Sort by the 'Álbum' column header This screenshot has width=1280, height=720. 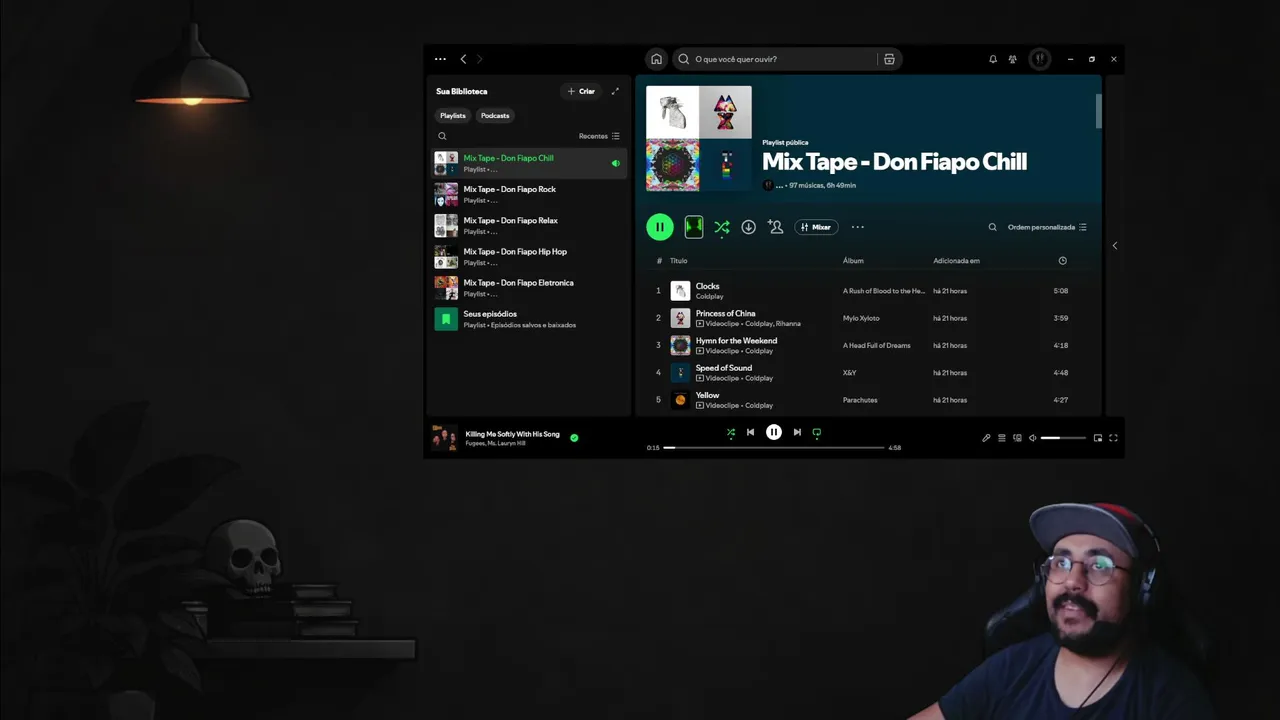tap(853, 261)
